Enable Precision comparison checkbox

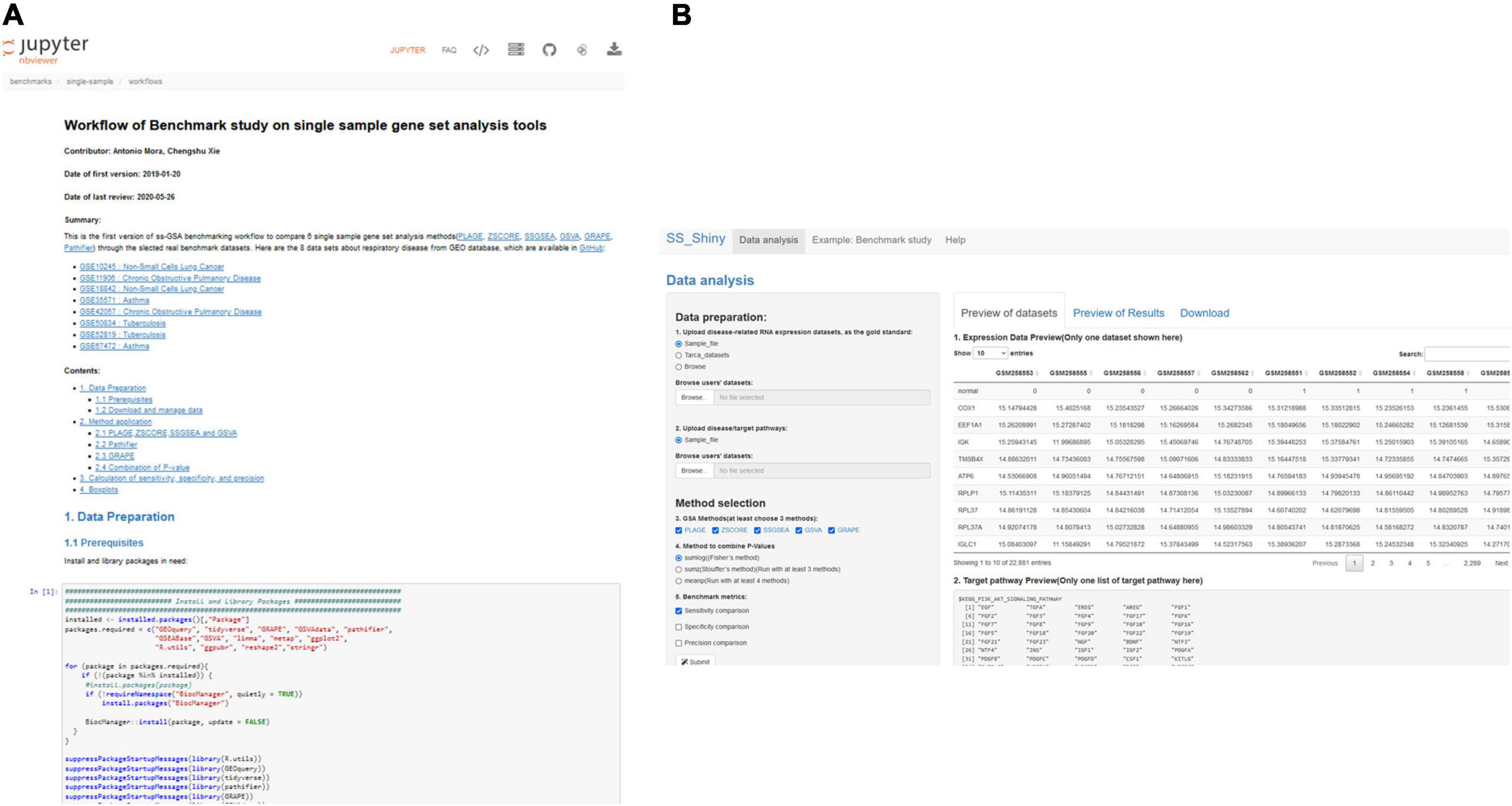pos(679,643)
